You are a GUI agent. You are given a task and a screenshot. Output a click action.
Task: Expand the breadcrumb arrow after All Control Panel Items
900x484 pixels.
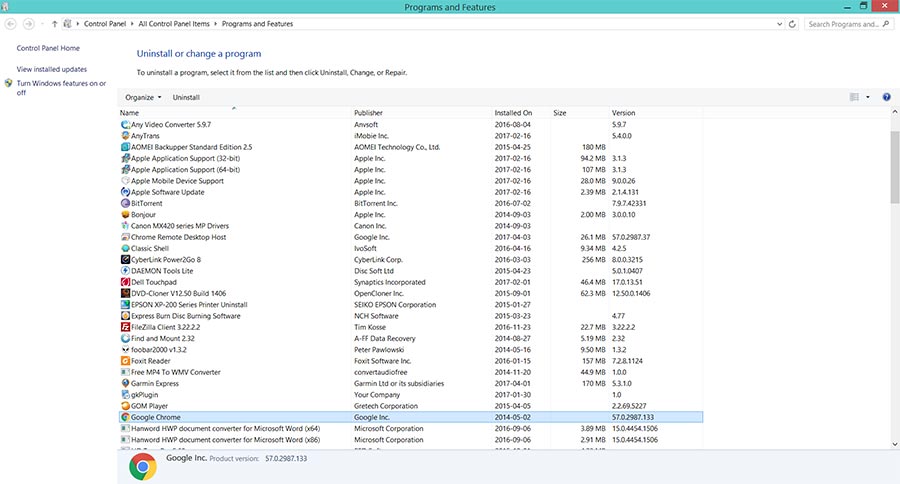coord(216,24)
